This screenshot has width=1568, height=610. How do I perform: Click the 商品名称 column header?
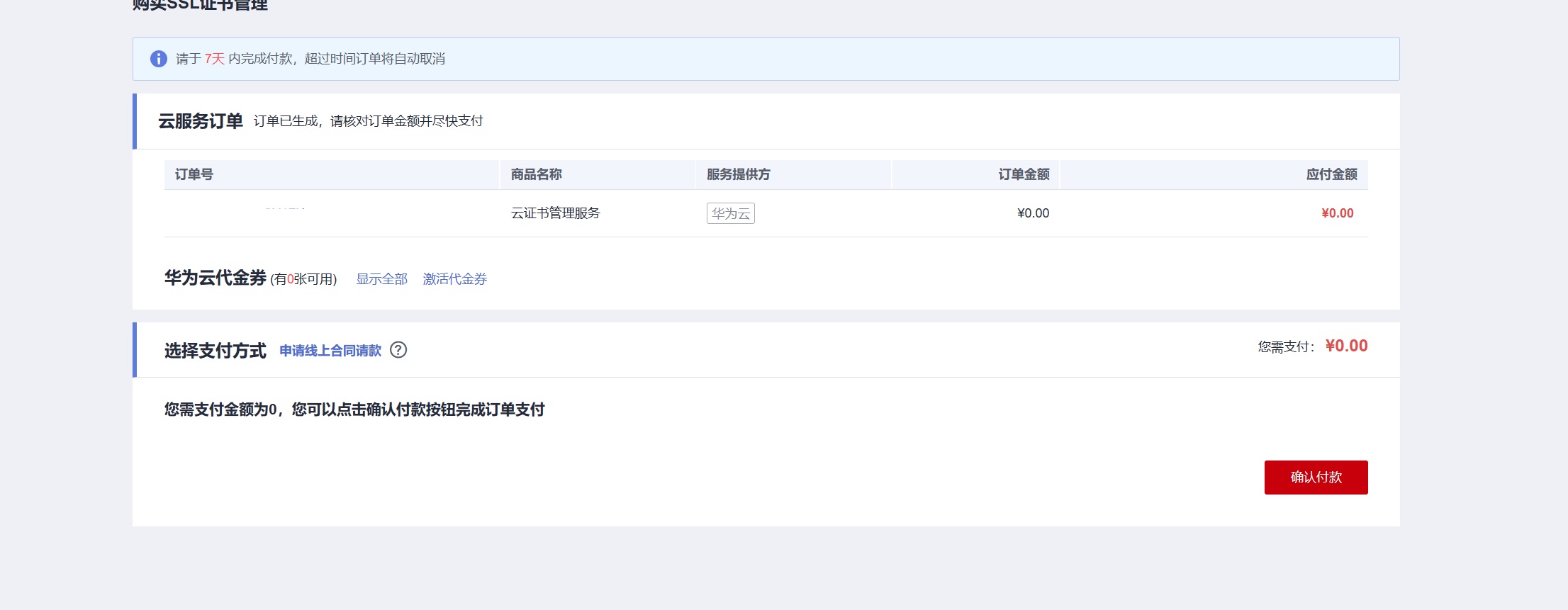point(537,174)
